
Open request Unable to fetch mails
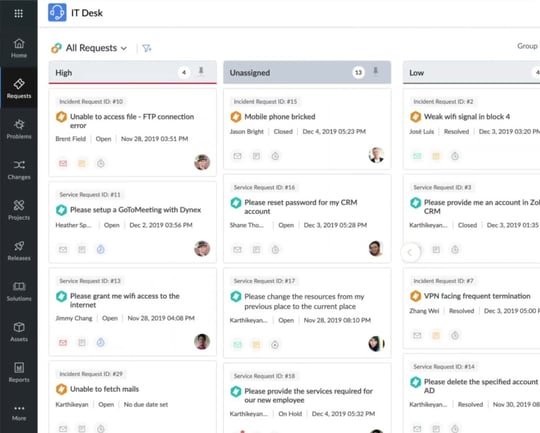pos(104,389)
